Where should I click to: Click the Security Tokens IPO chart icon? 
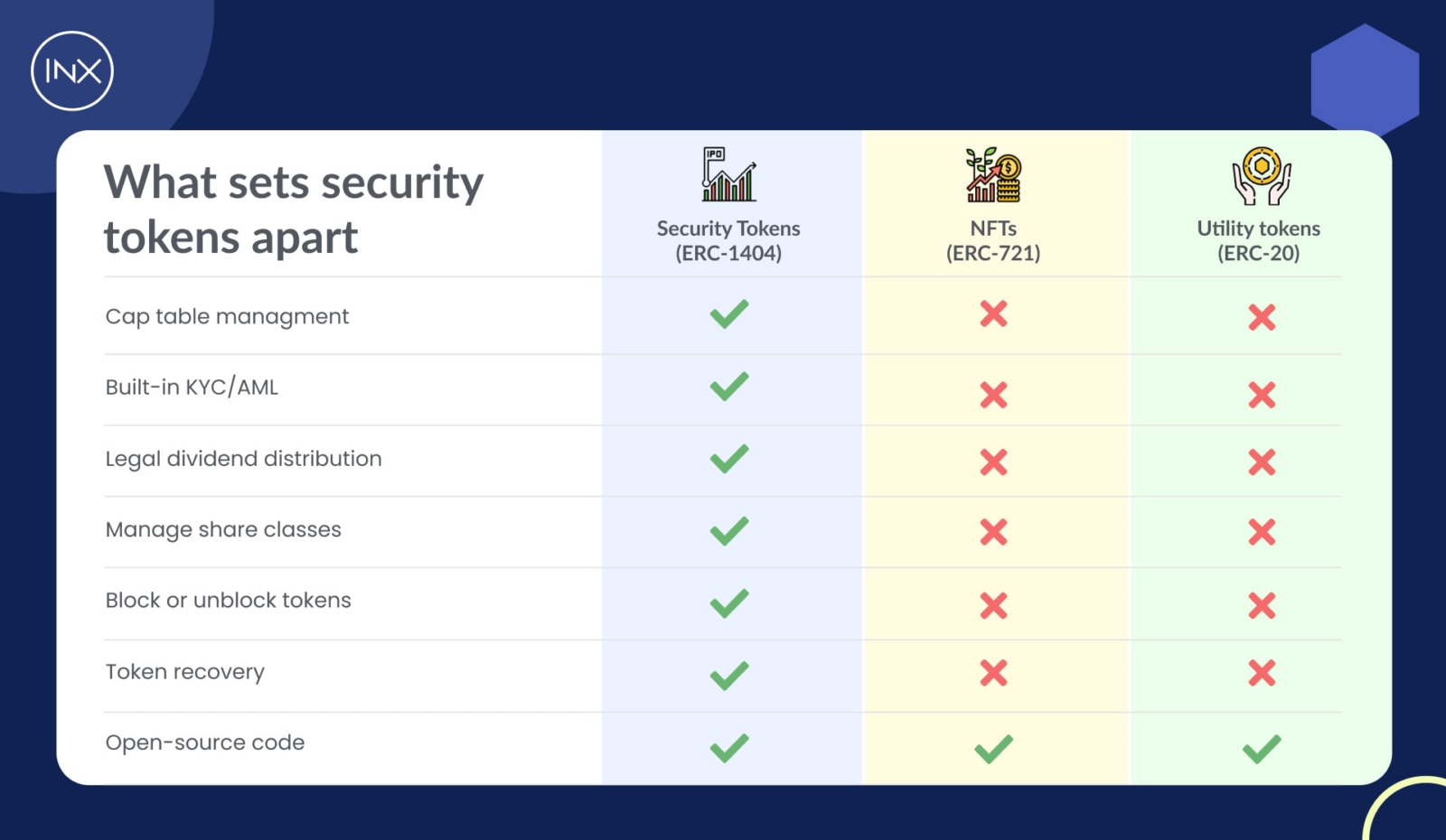click(x=728, y=174)
